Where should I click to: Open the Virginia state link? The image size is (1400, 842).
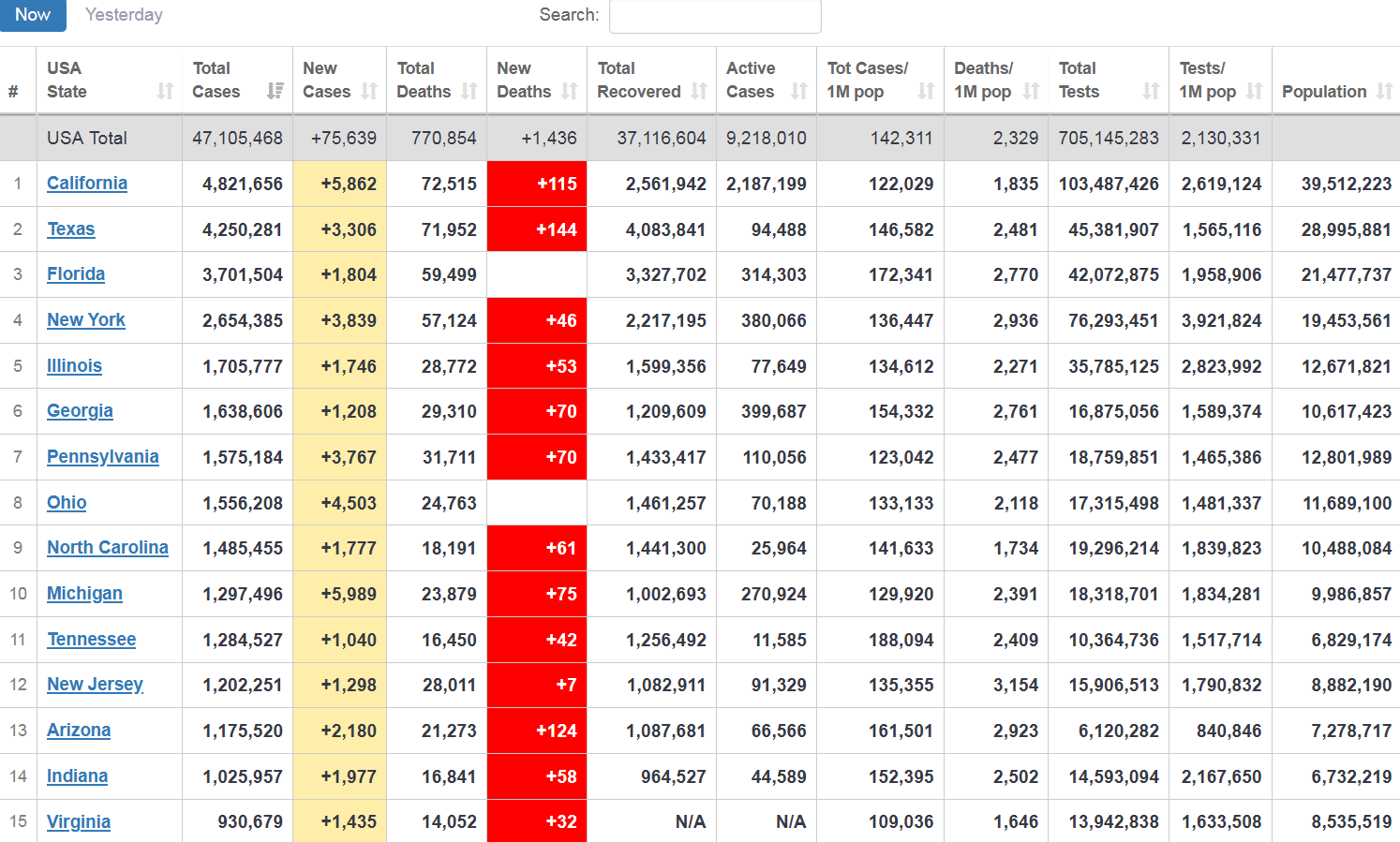pyautogui.click(x=79, y=822)
